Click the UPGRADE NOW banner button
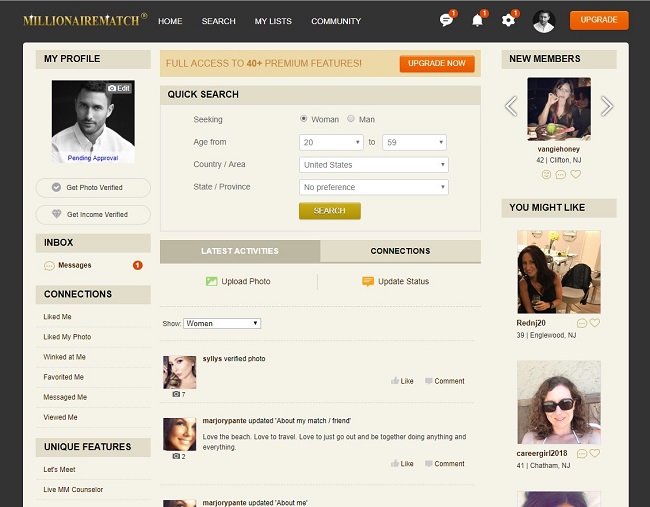This screenshot has height=507, width=650. [x=437, y=63]
